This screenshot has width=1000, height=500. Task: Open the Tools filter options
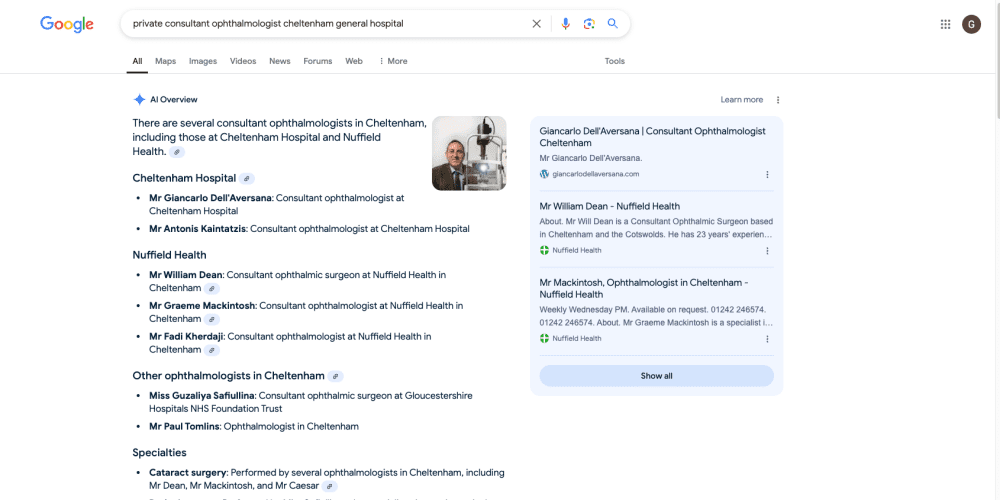614,61
